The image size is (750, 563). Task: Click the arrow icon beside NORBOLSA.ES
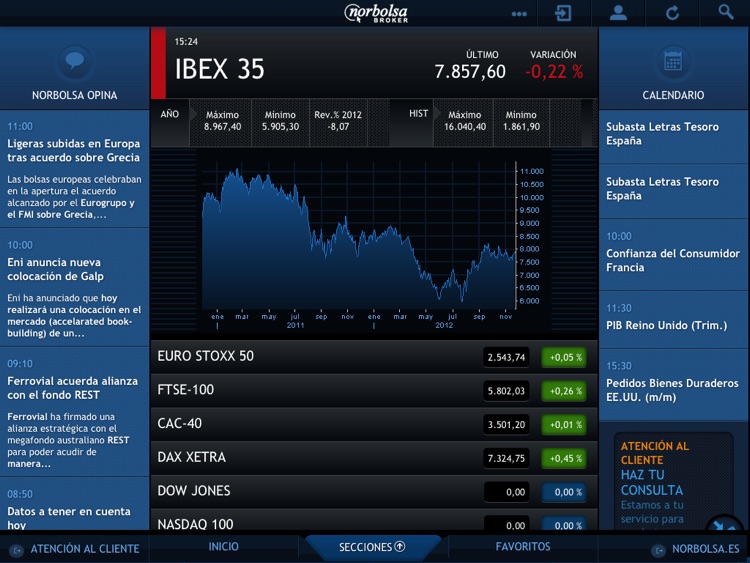(659, 550)
